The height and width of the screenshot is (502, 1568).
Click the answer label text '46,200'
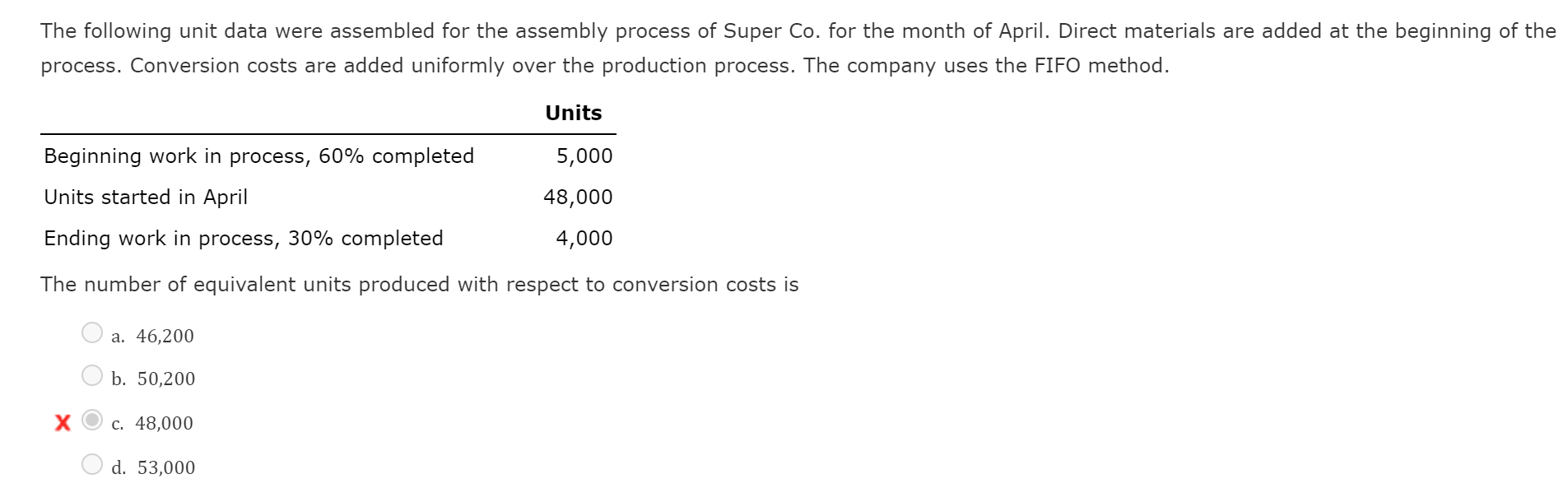[164, 336]
